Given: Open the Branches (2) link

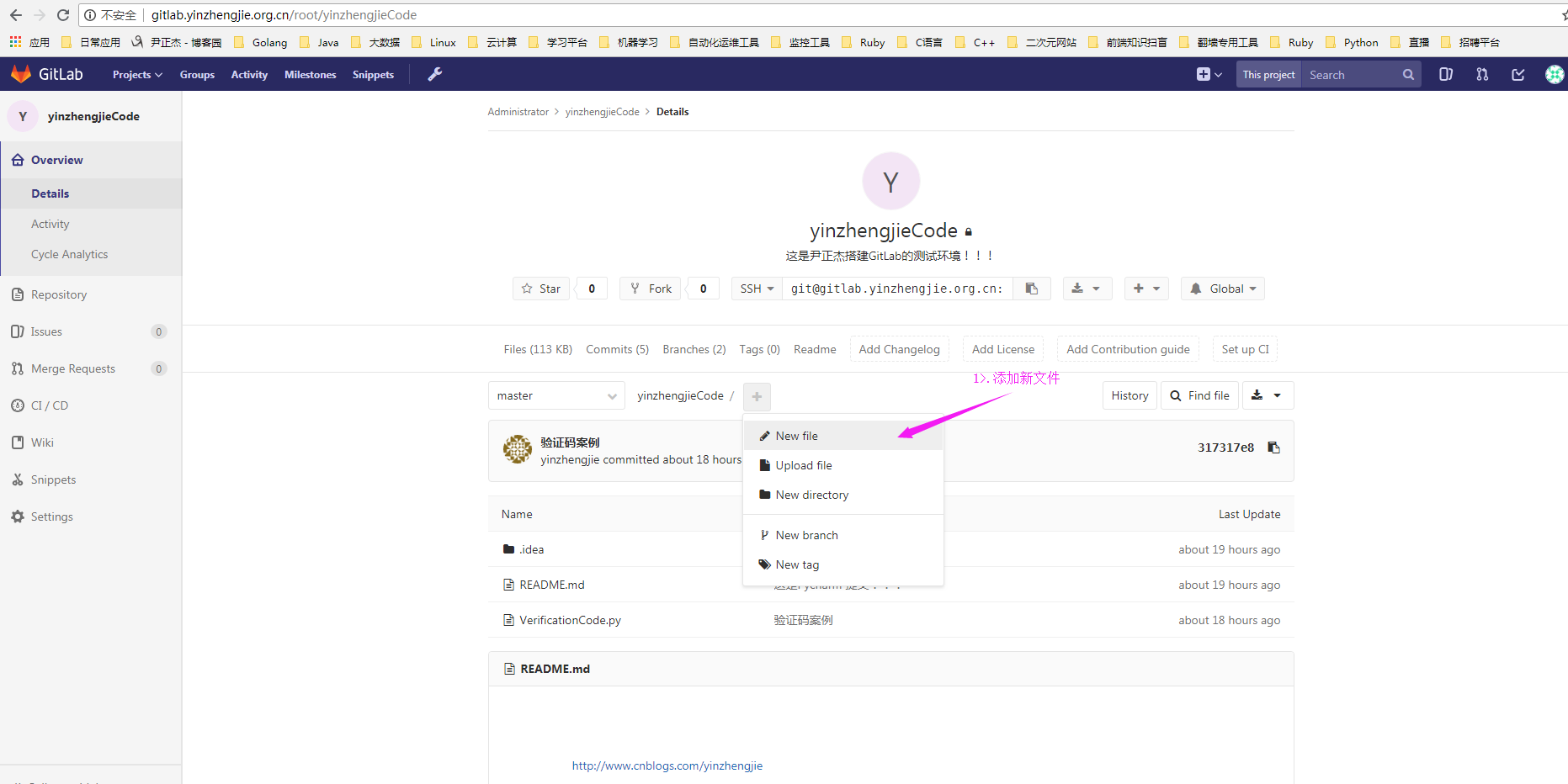Looking at the screenshot, I should [694, 349].
